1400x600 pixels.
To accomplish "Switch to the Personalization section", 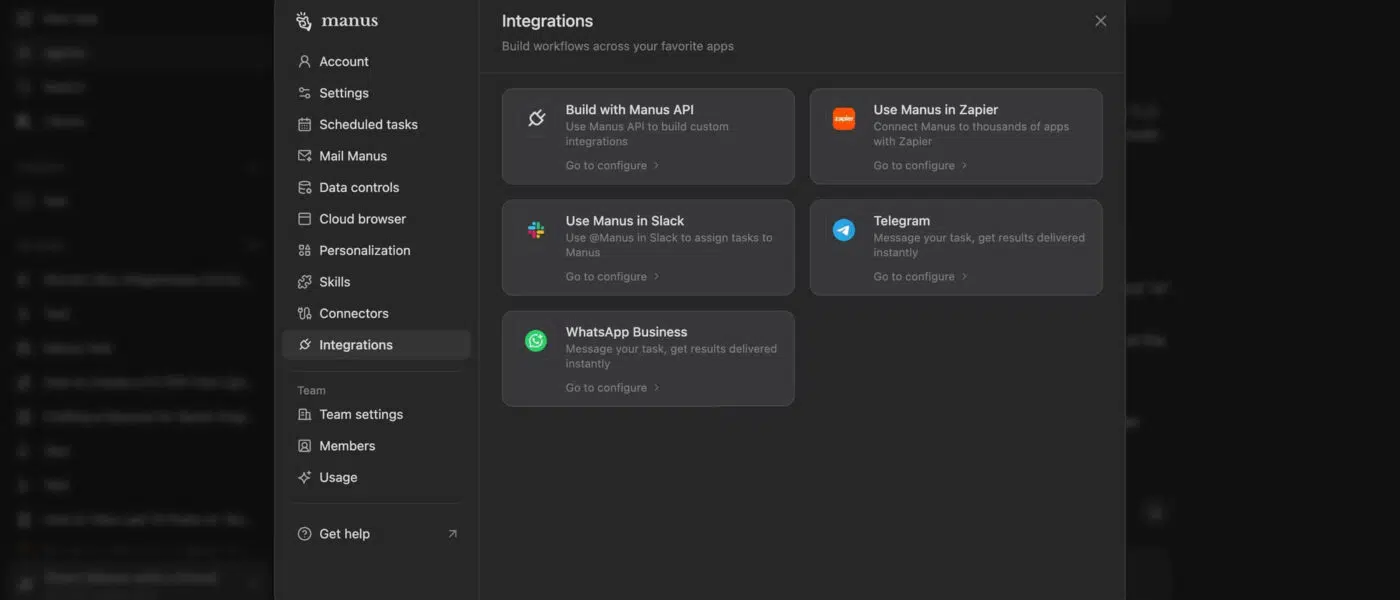I will (x=363, y=249).
